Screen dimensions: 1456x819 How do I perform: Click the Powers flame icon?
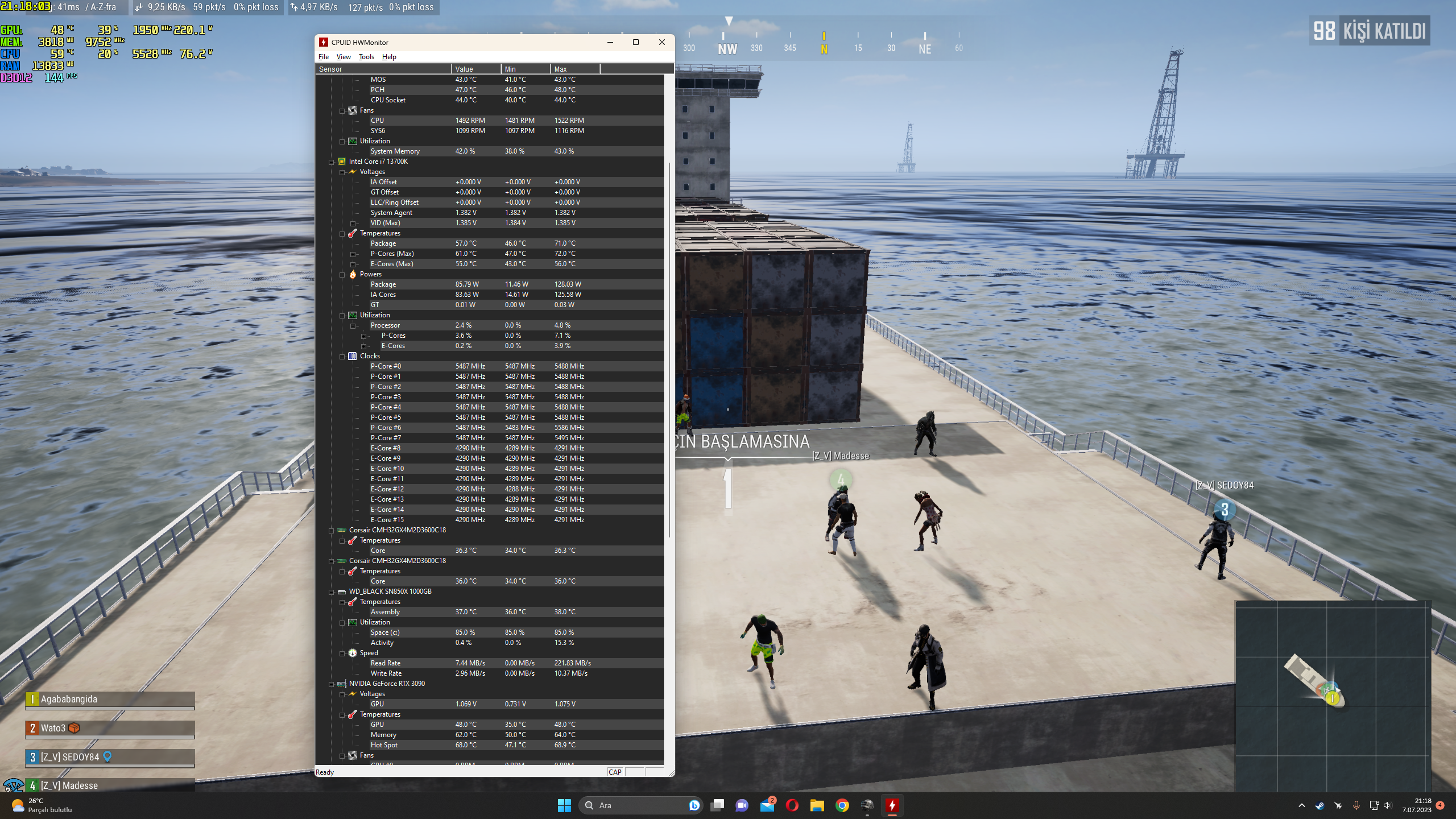click(353, 274)
